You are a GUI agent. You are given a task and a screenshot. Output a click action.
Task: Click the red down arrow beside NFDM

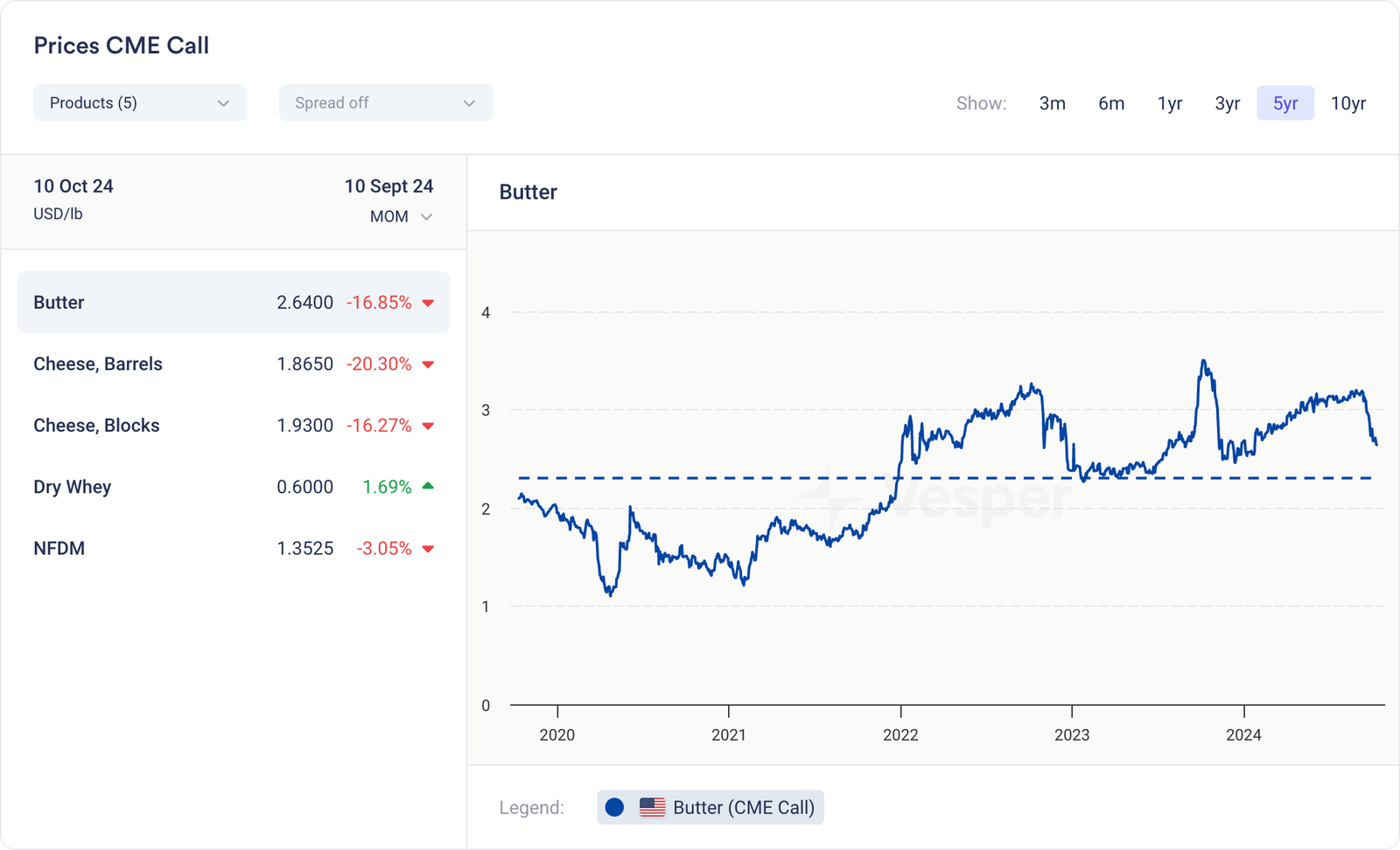pyautogui.click(x=428, y=549)
